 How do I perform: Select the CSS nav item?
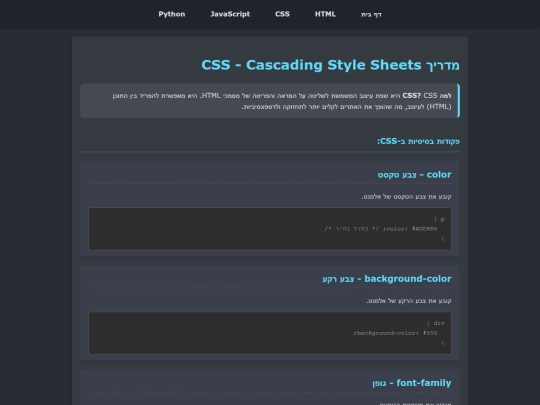click(282, 14)
